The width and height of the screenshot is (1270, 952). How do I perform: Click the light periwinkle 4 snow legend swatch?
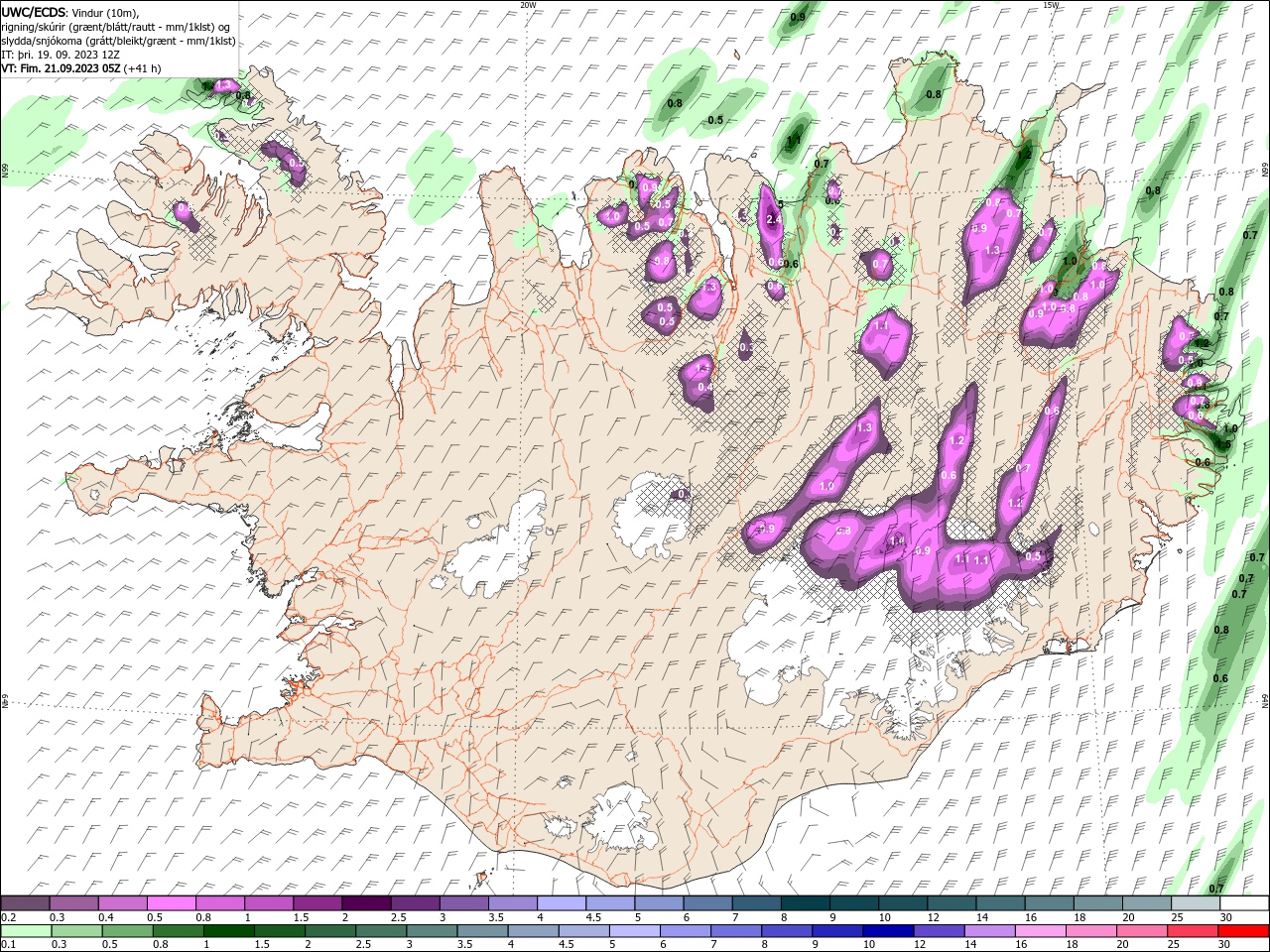click(562, 903)
